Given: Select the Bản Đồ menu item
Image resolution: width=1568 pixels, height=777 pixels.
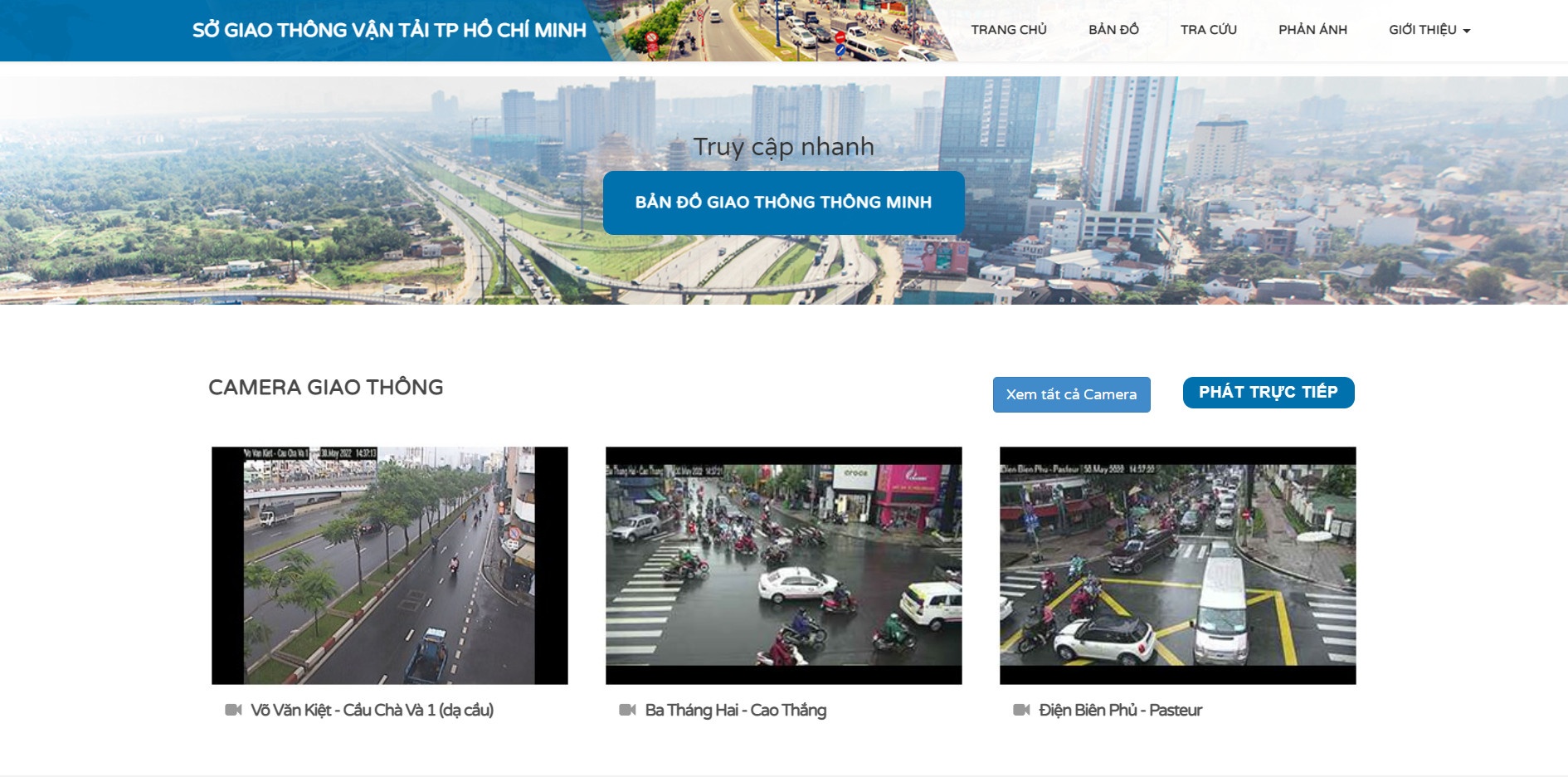Looking at the screenshot, I should (x=1114, y=29).
